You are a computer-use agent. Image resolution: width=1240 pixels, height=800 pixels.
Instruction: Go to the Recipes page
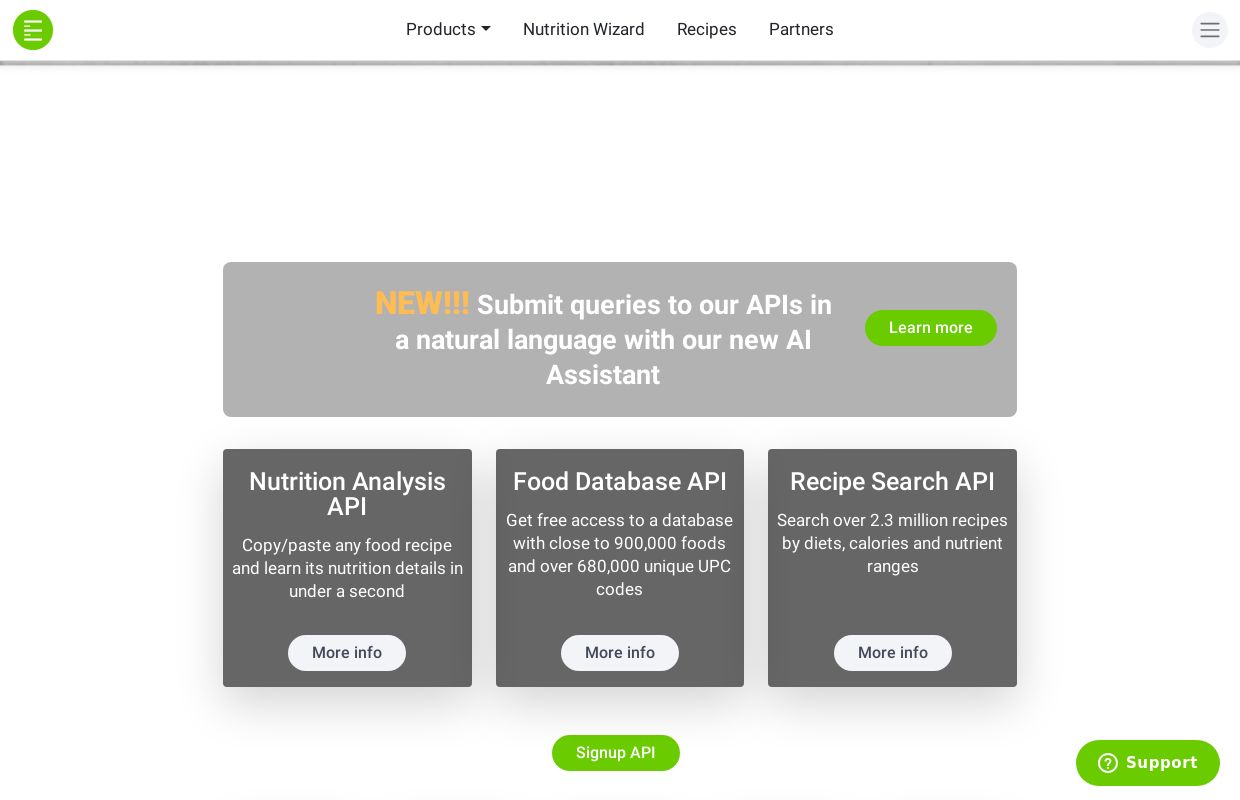tap(707, 30)
